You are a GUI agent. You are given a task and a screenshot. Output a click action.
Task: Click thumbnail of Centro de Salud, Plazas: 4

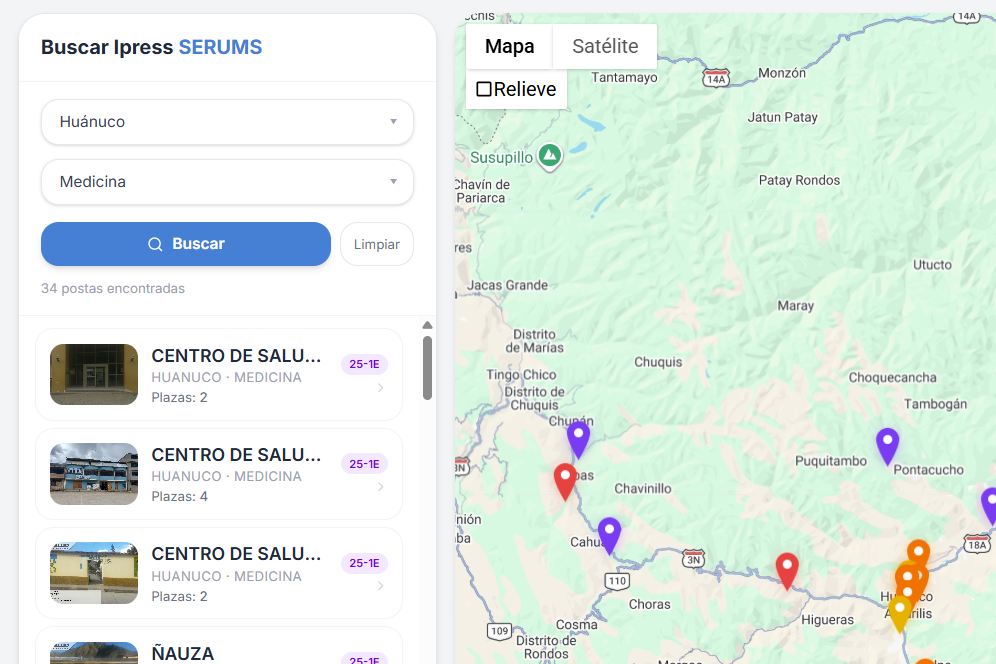click(x=94, y=474)
